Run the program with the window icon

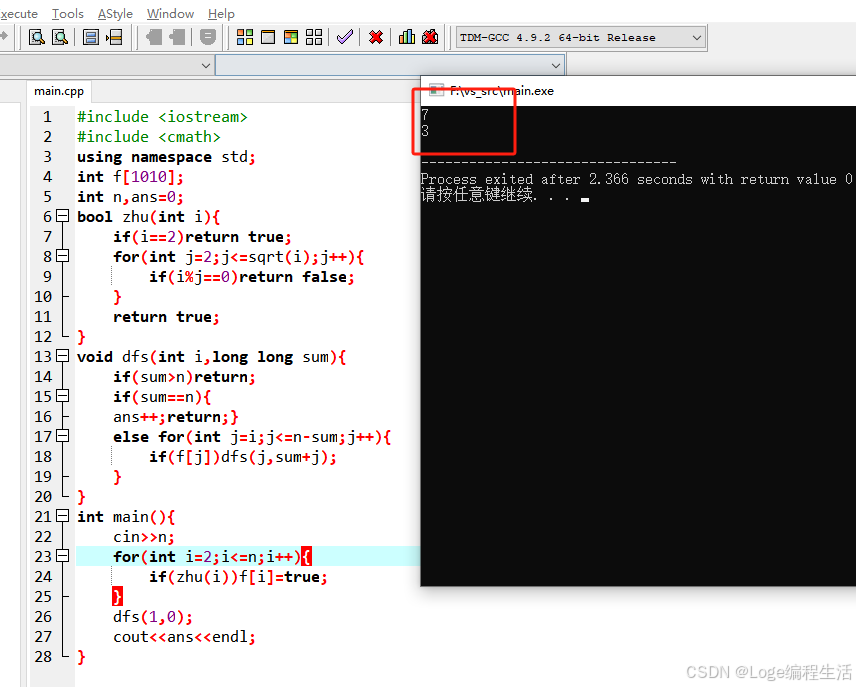(268, 37)
